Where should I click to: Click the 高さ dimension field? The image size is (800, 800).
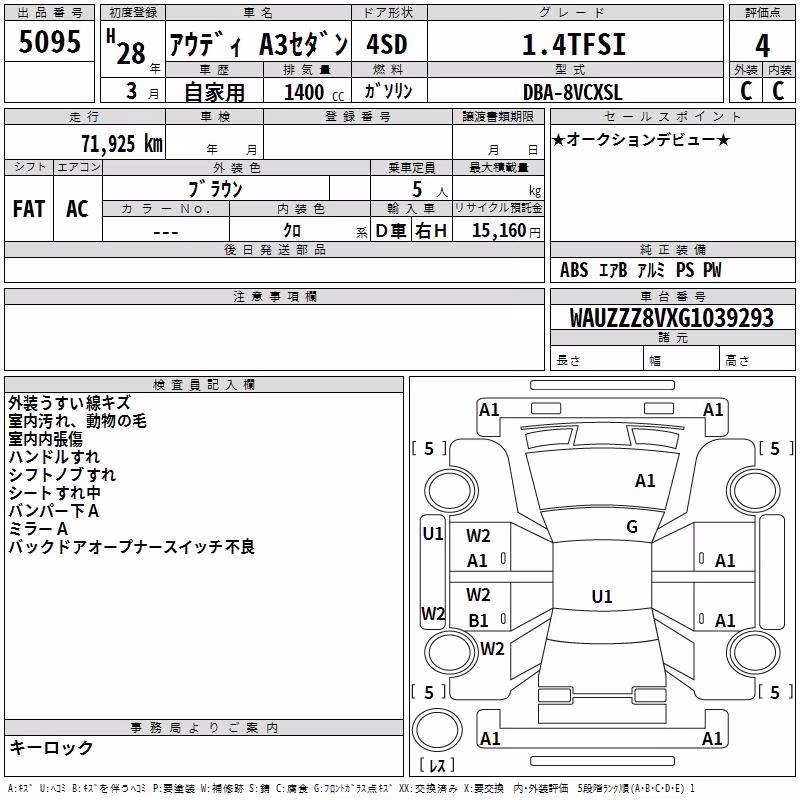point(757,359)
